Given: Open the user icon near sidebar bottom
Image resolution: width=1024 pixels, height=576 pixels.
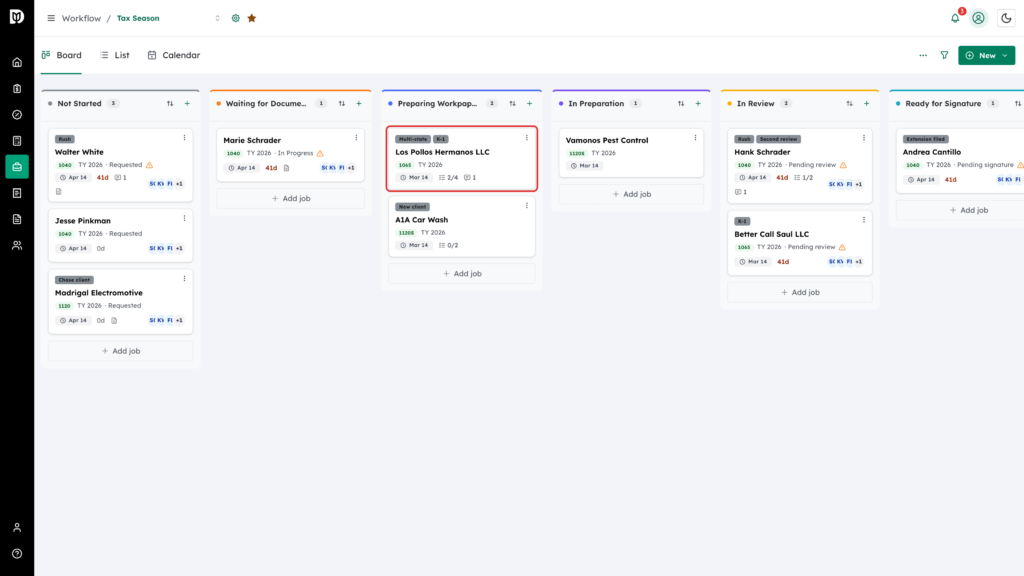Looking at the screenshot, I should click(17, 528).
